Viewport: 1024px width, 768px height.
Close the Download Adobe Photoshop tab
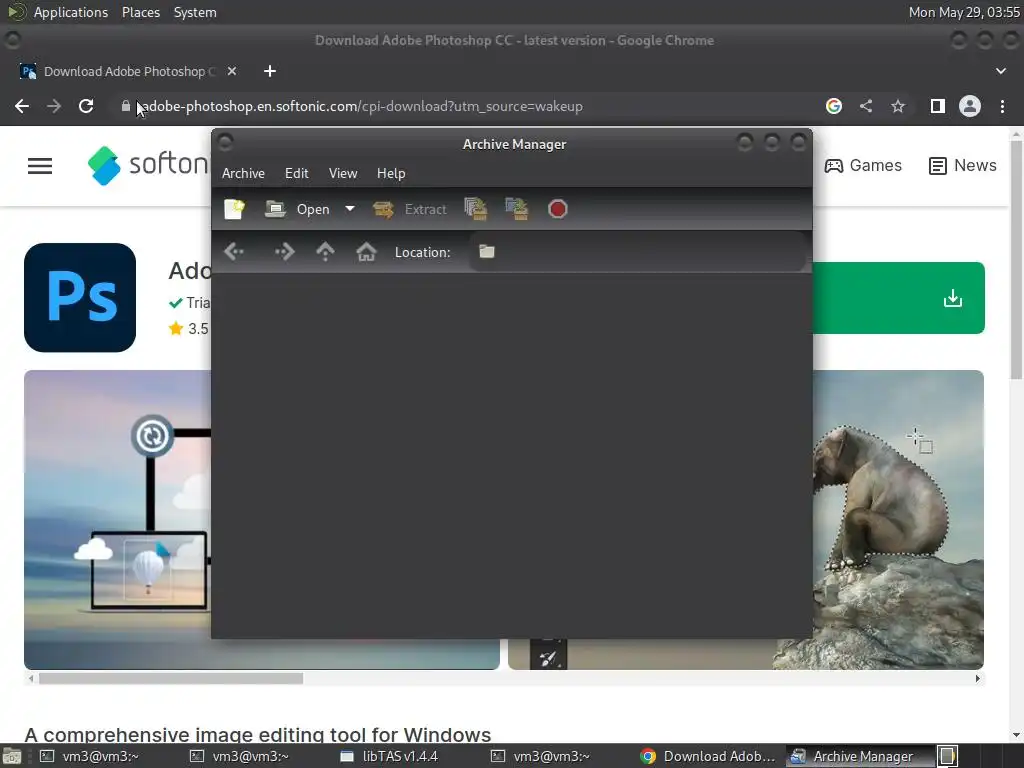click(232, 71)
